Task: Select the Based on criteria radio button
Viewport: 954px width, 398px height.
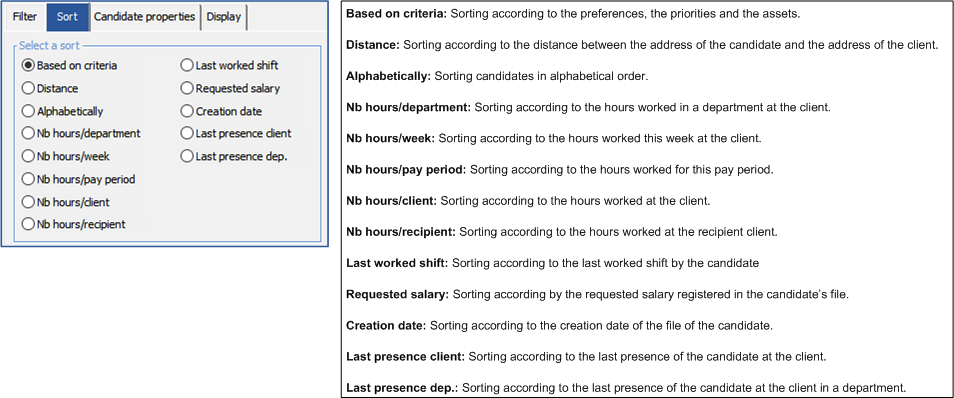Action: click(x=69, y=65)
